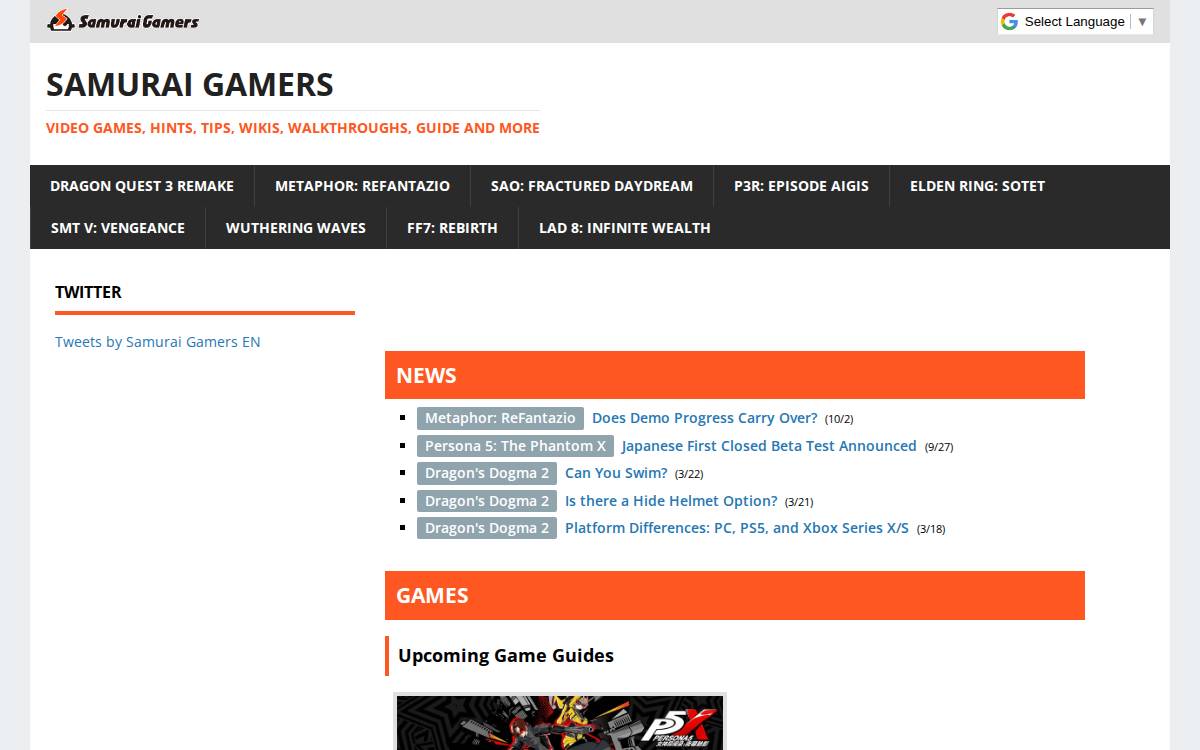Open Is there a Hide Helmet Option article
This screenshot has height=750, width=1200.
coord(671,501)
